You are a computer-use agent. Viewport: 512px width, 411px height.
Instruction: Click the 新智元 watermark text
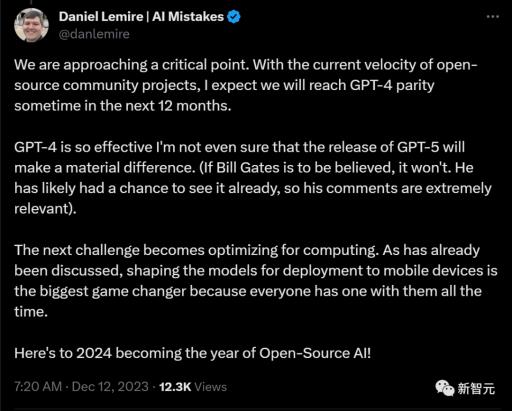point(476,389)
